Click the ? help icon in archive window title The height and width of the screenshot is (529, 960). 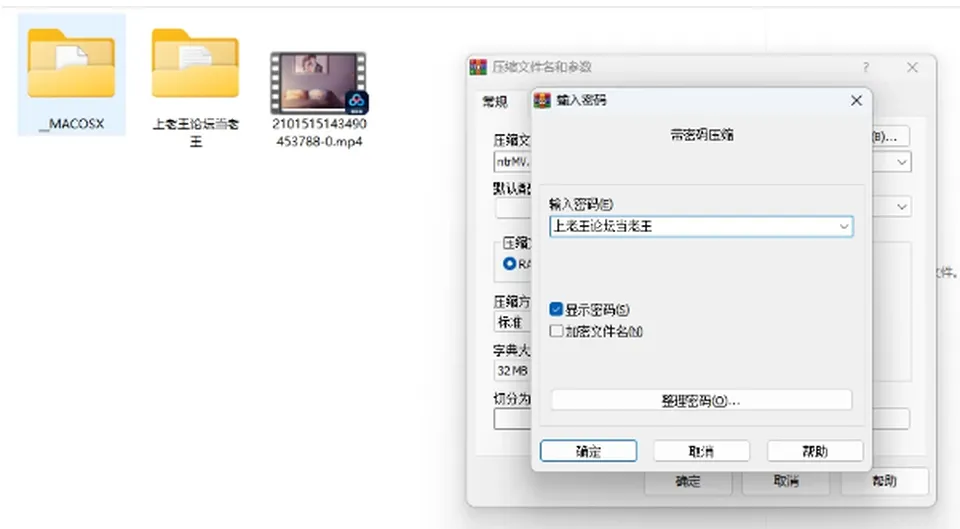(x=866, y=67)
